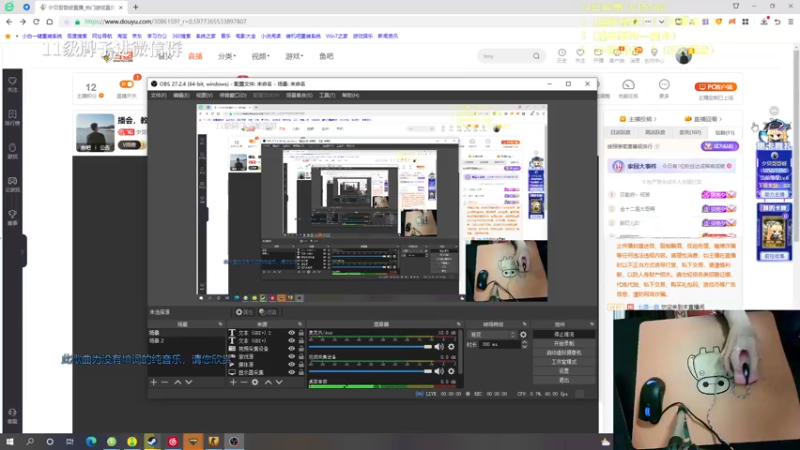800x450 pixels.
Task: Open 关注 in Douyu left sidebar
Action: click(12, 84)
